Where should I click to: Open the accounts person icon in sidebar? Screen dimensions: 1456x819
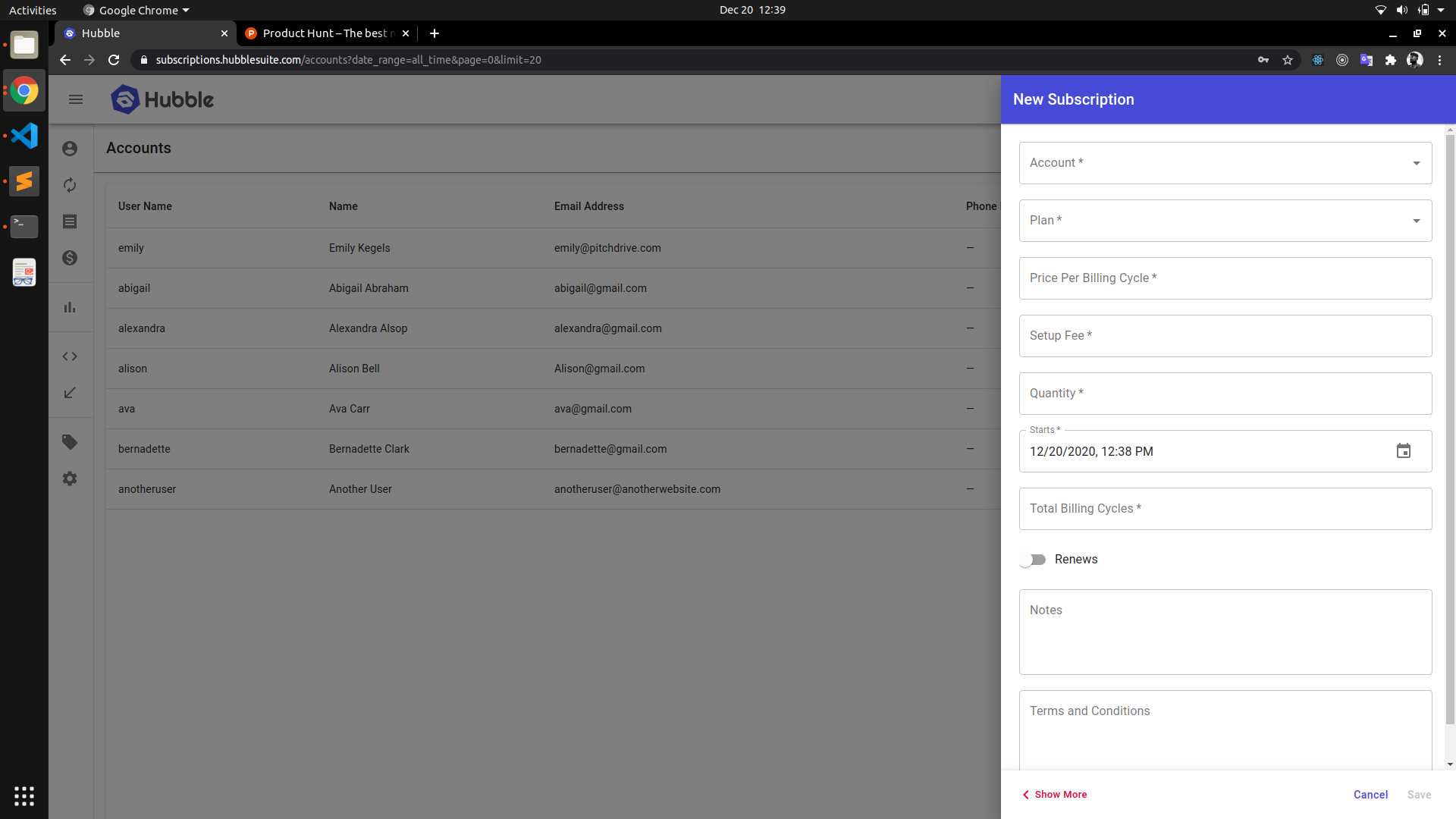tap(70, 149)
